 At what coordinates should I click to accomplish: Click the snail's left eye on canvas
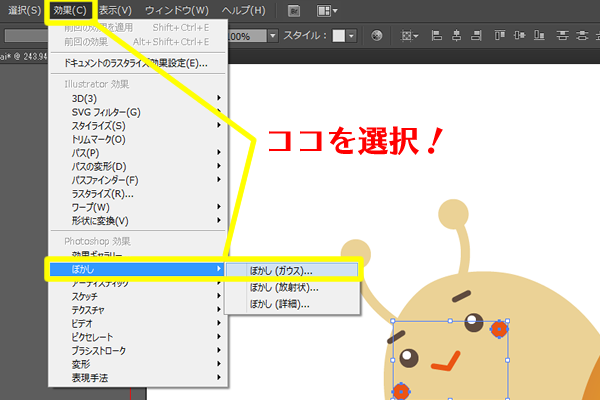(409, 357)
